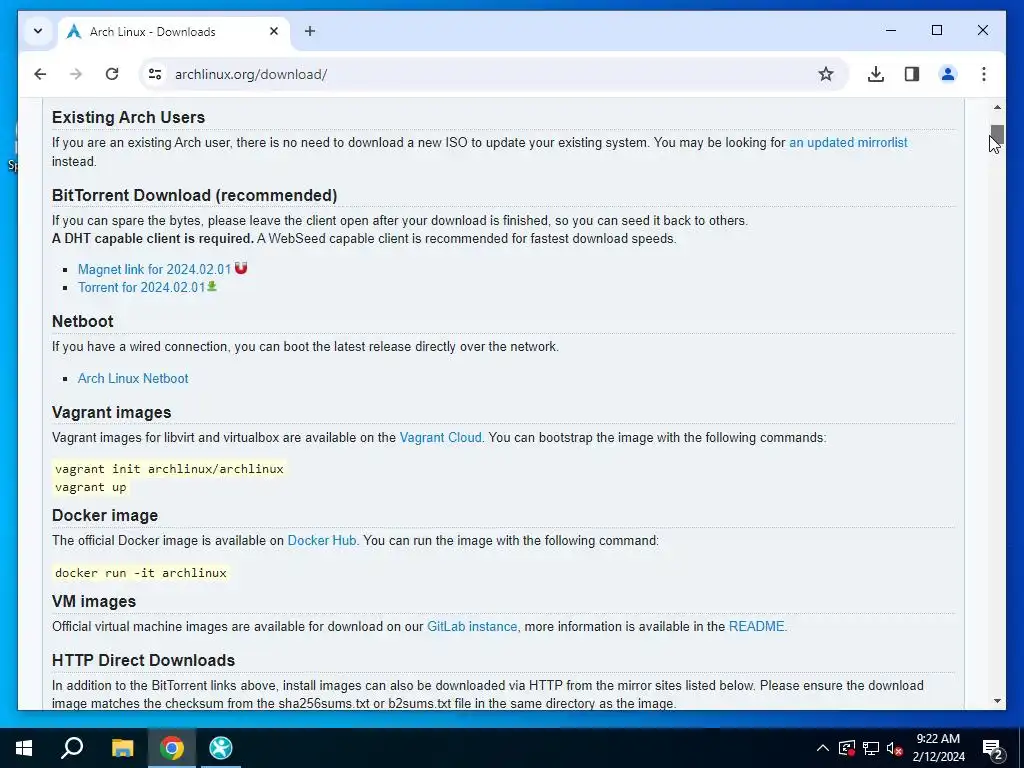Open the Windows Start menu
Image resolution: width=1024 pixels, height=768 pixels.
[x=24, y=748]
